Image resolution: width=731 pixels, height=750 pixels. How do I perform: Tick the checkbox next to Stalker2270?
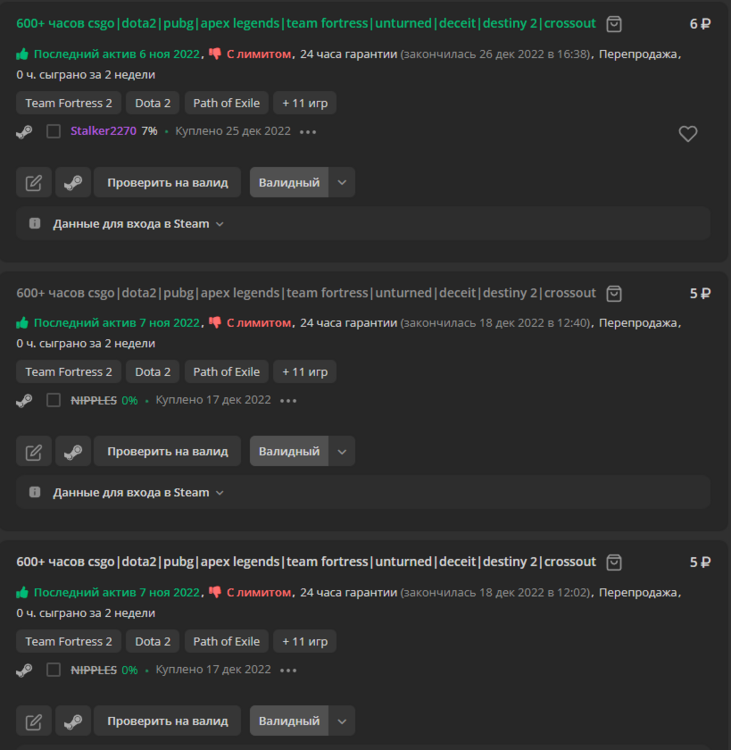[x=53, y=131]
